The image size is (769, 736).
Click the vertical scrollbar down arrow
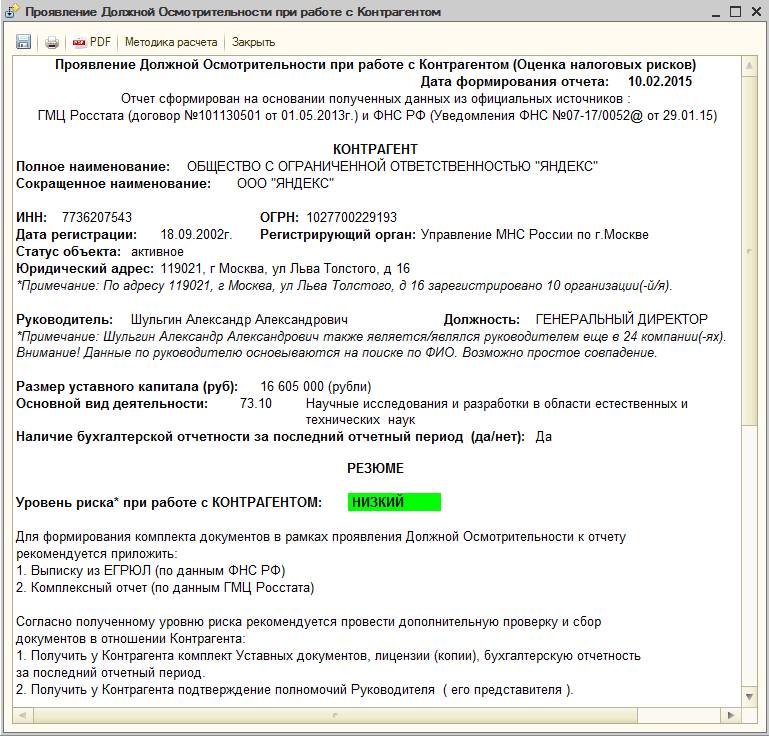point(749,697)
